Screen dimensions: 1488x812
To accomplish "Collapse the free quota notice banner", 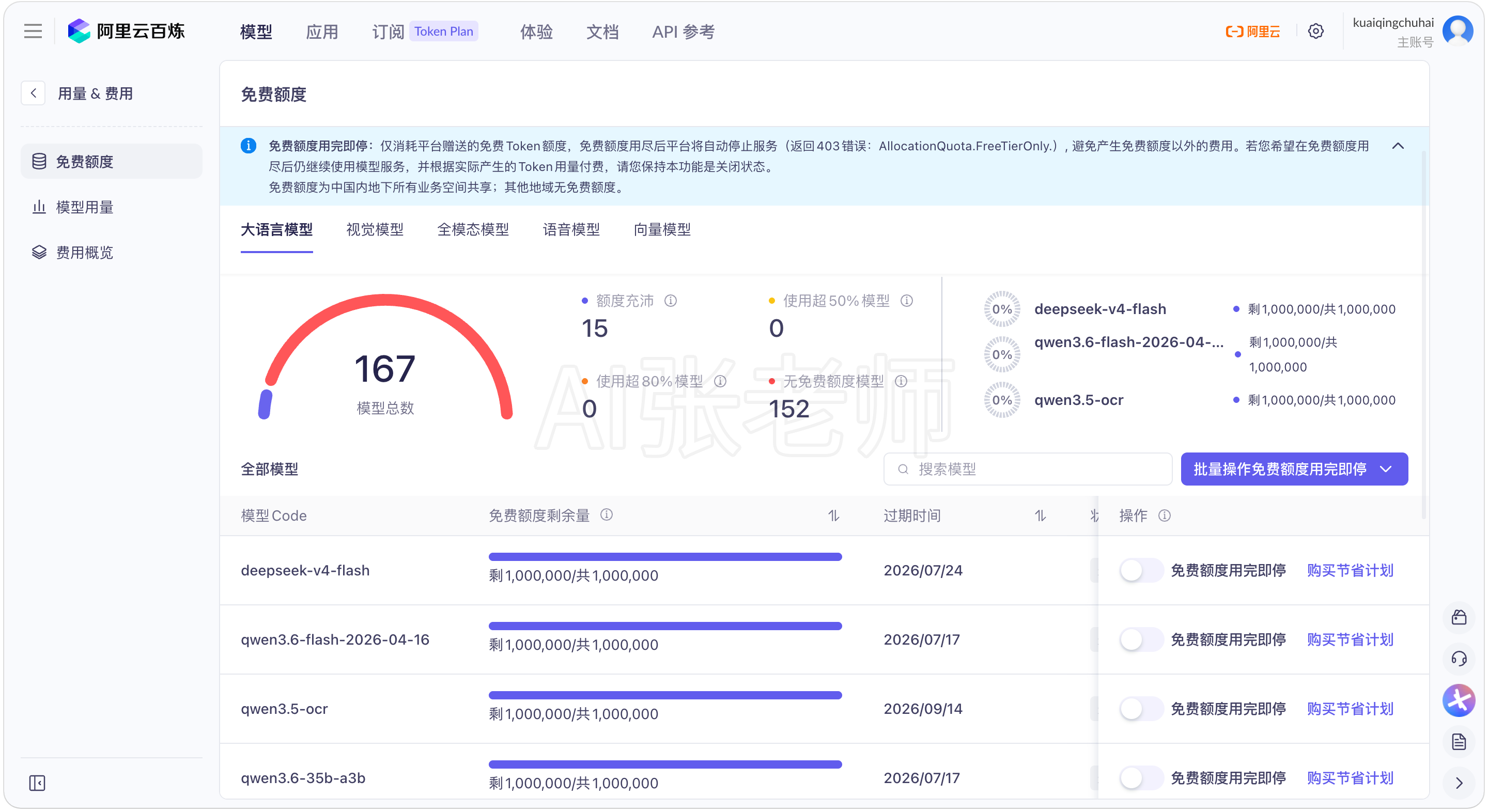I will pyautogui.click(x=1397, y=146).
